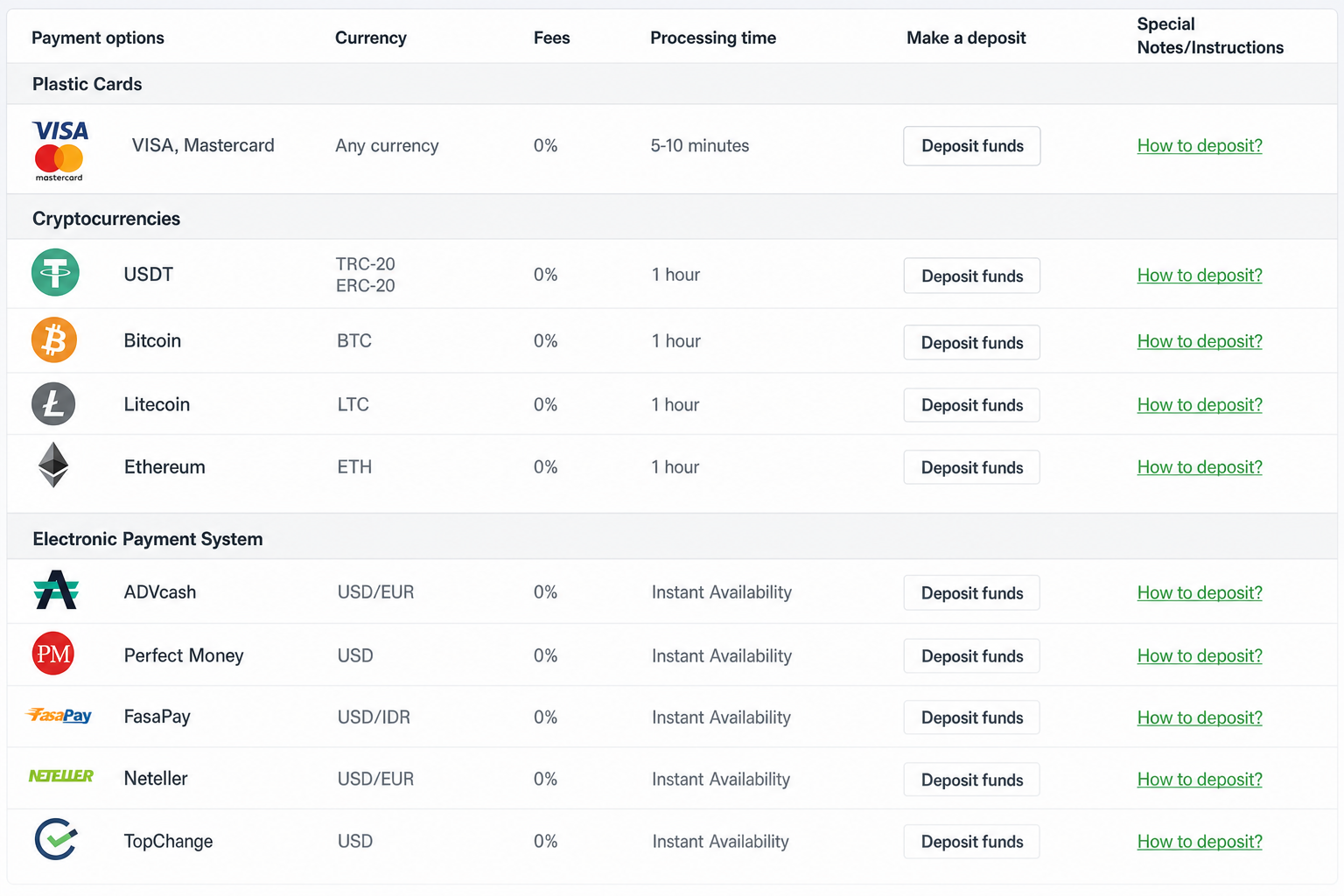This screenshot has height=896, width=1344.
Task: Click the ADVcash logo icon
Action: (56, 590)
